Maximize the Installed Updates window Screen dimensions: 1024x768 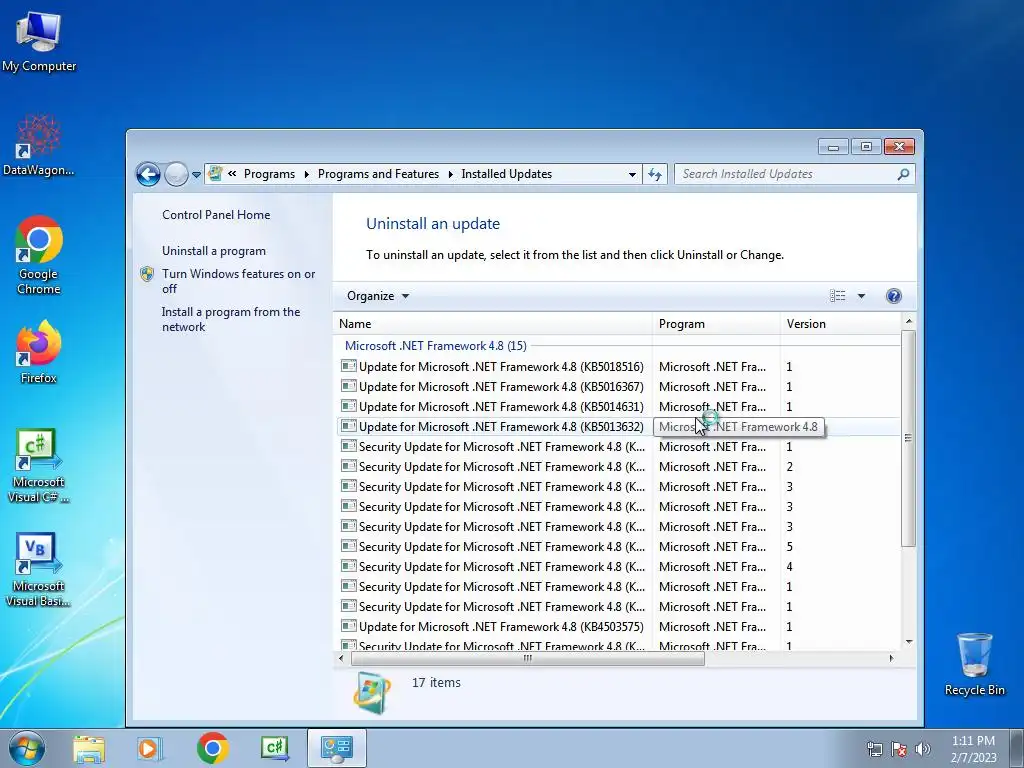(x=866, y=147)
